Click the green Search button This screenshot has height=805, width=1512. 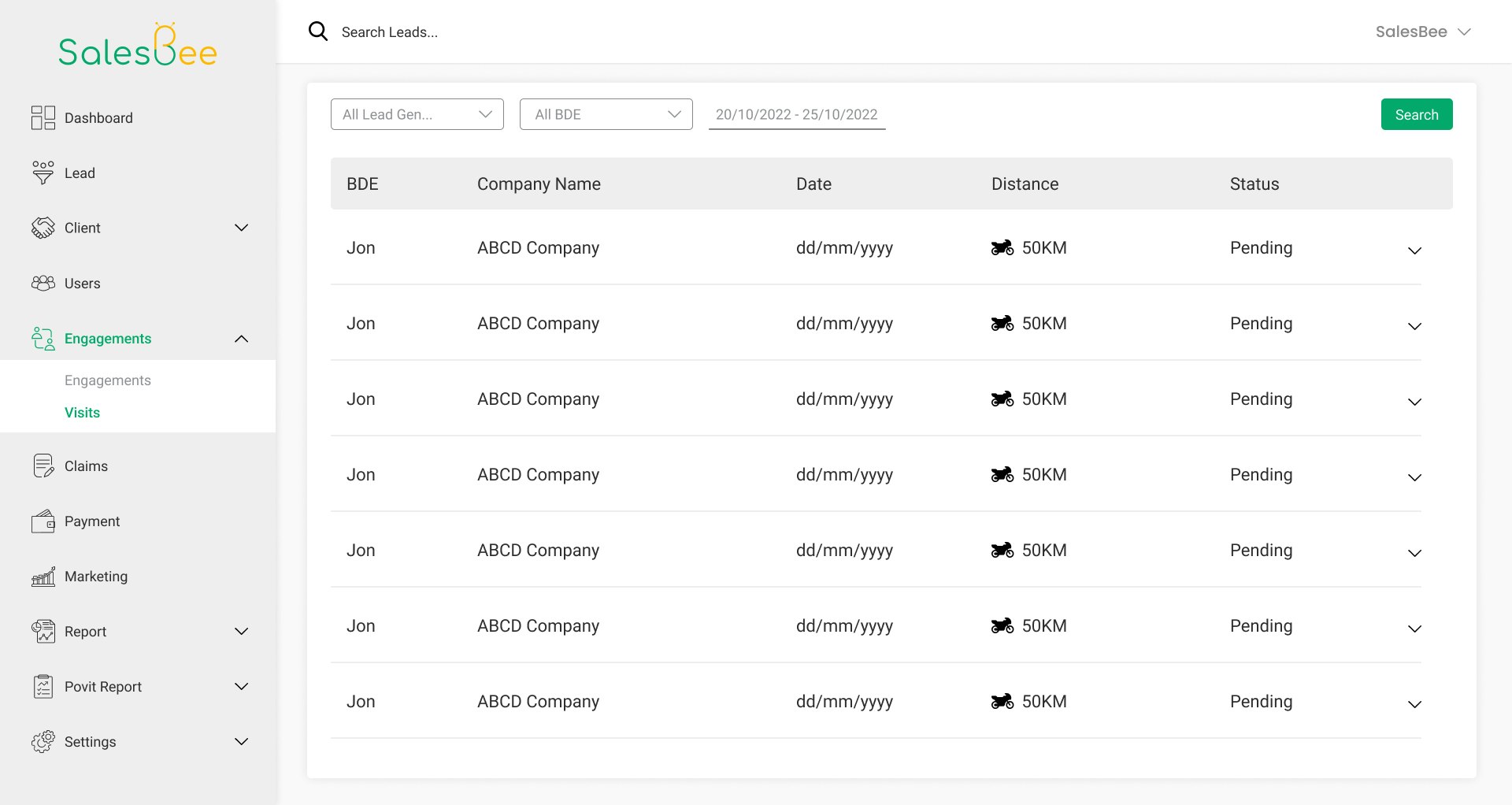(1417, 114)
